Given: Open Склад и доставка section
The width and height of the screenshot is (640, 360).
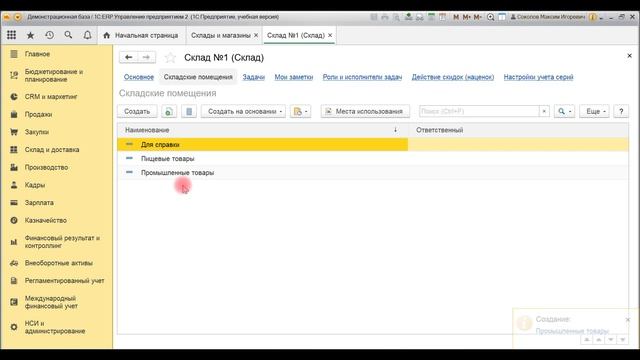Looking at the screenshot, I should (51, 149).
